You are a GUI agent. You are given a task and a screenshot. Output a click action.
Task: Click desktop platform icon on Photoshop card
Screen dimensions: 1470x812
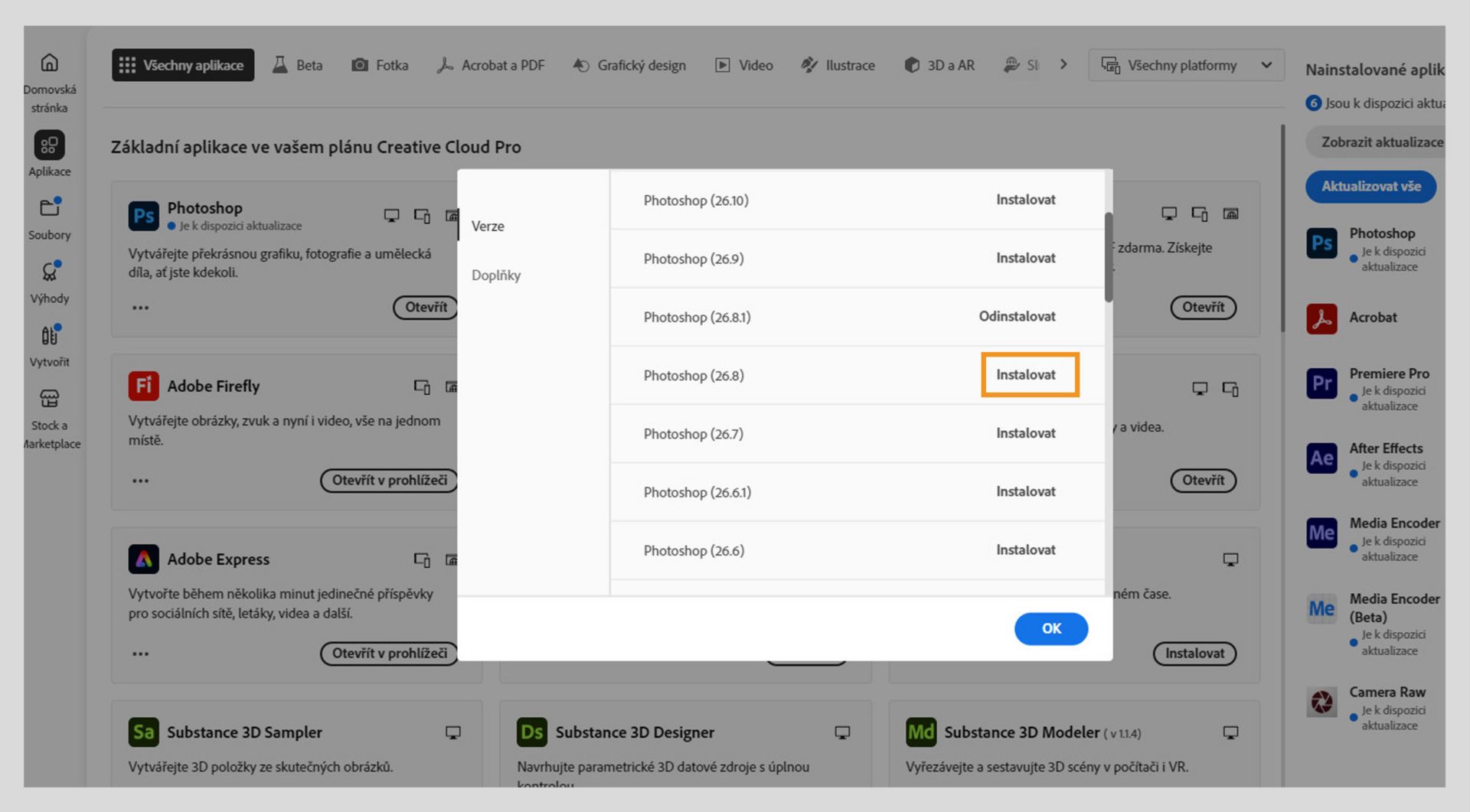point(391,216)
